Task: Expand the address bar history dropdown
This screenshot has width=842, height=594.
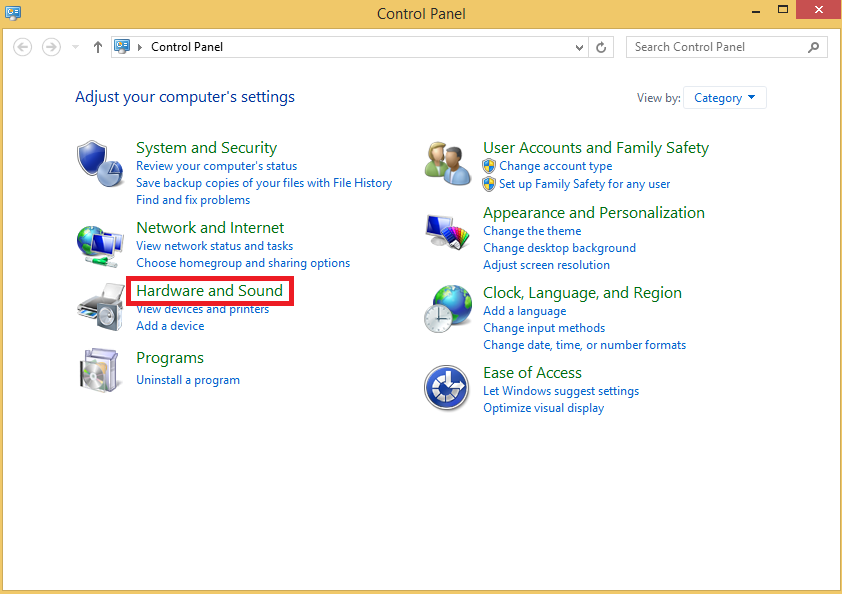Action: (x=579, y=47)
